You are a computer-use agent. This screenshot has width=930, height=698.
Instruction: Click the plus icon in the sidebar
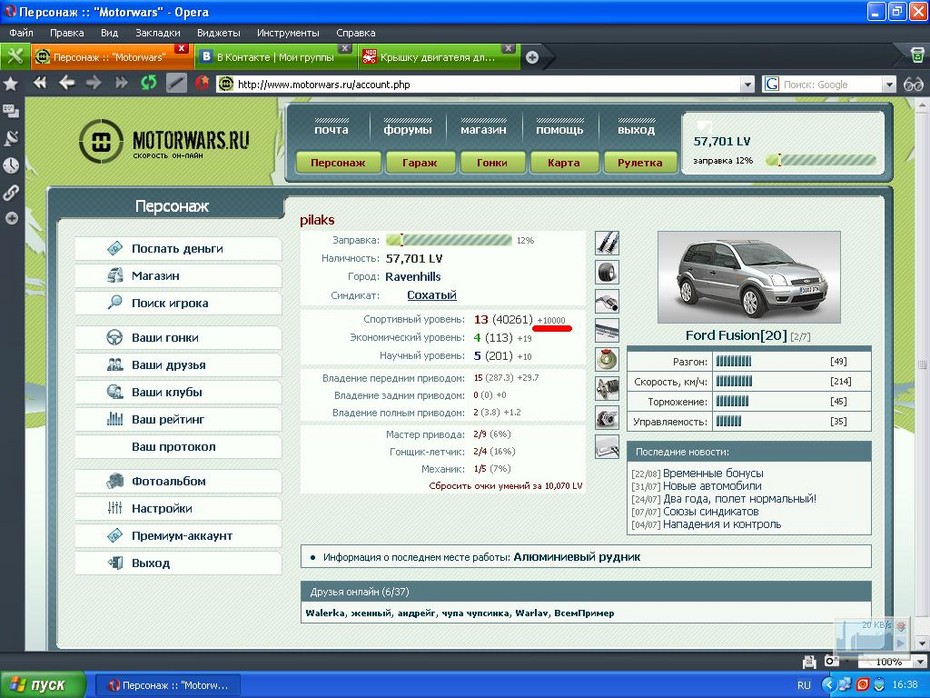pyautogui.click(x=11, y=218)
